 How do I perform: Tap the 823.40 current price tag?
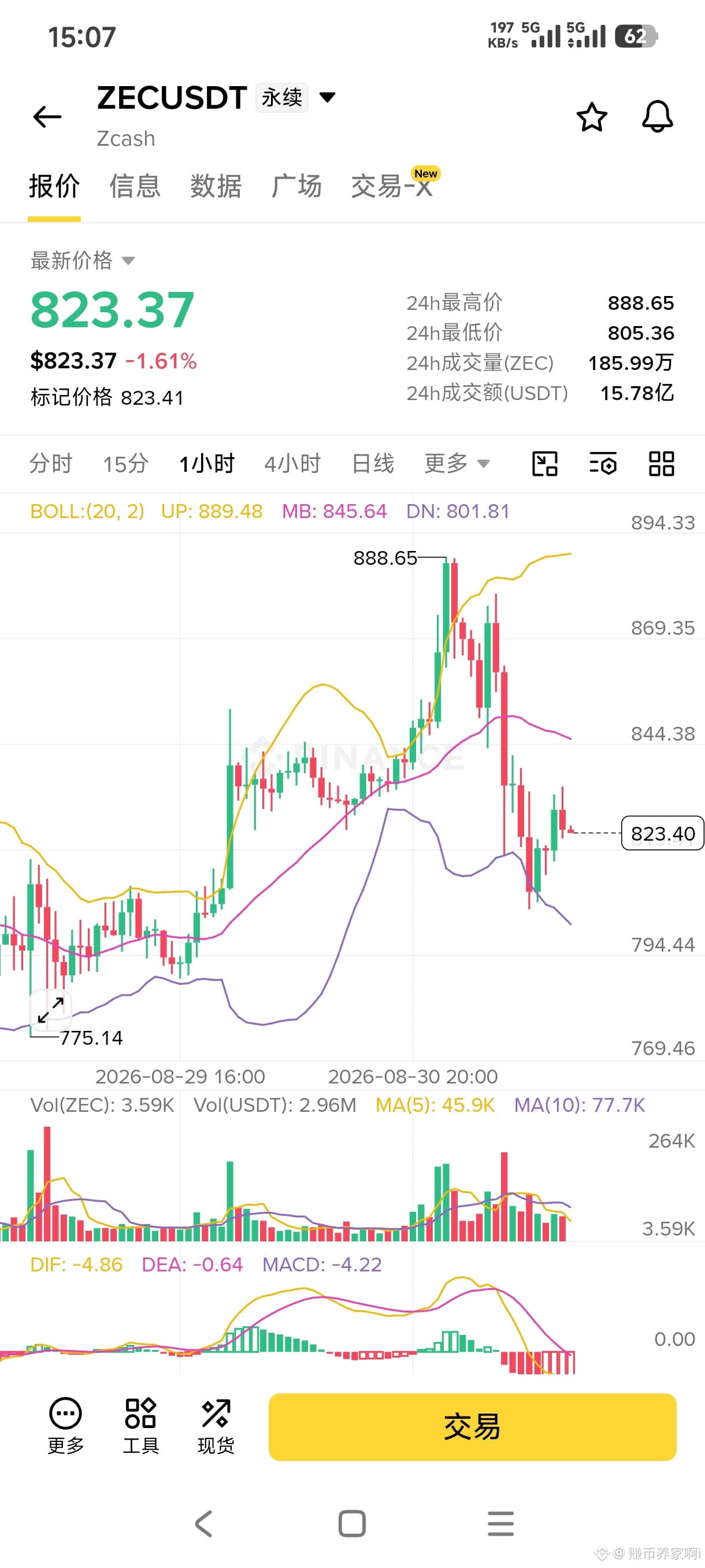pos(662,833)
